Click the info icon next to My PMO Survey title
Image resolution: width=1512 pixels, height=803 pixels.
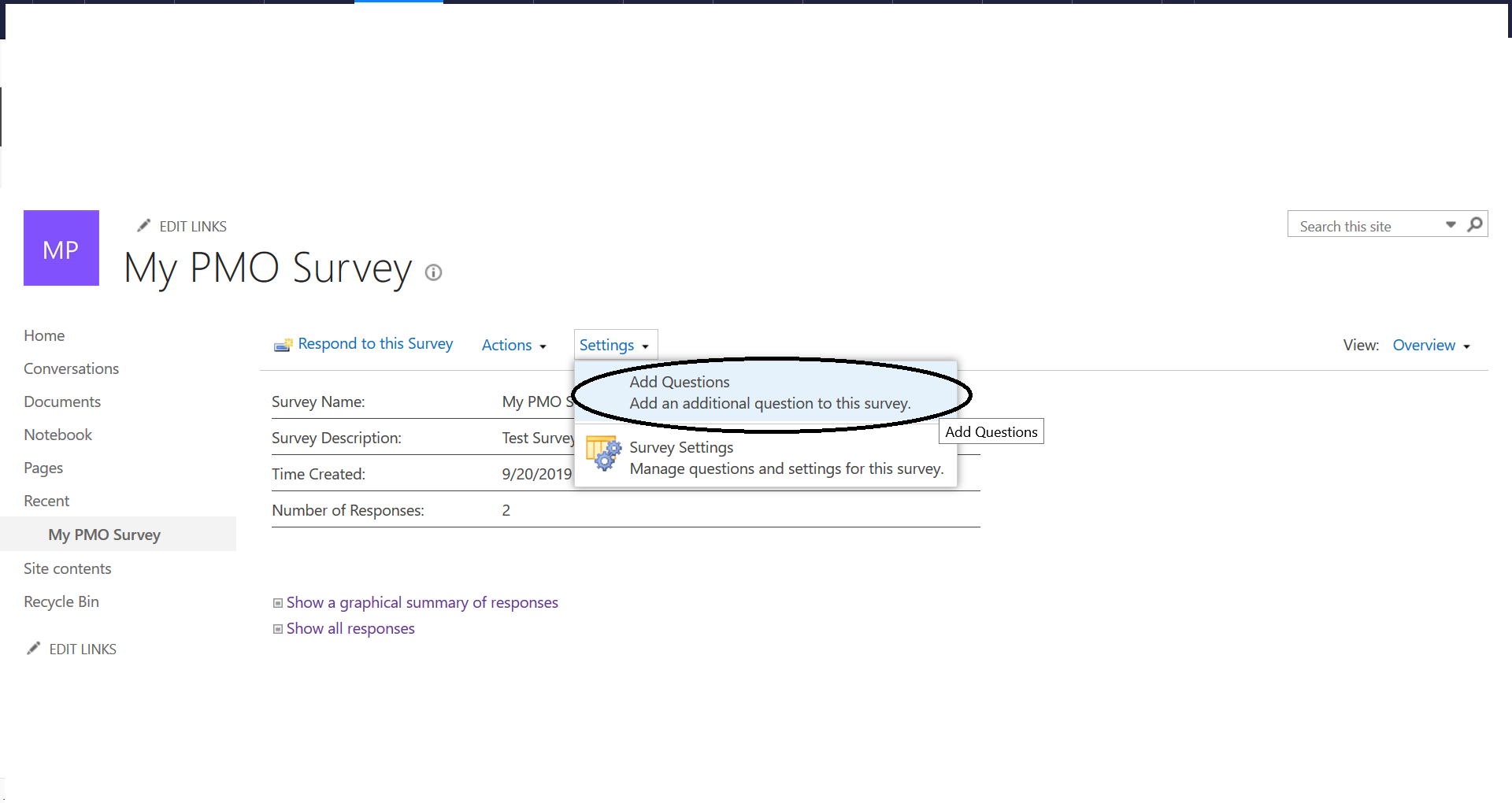pyautogui.click(x=433, y=272)
